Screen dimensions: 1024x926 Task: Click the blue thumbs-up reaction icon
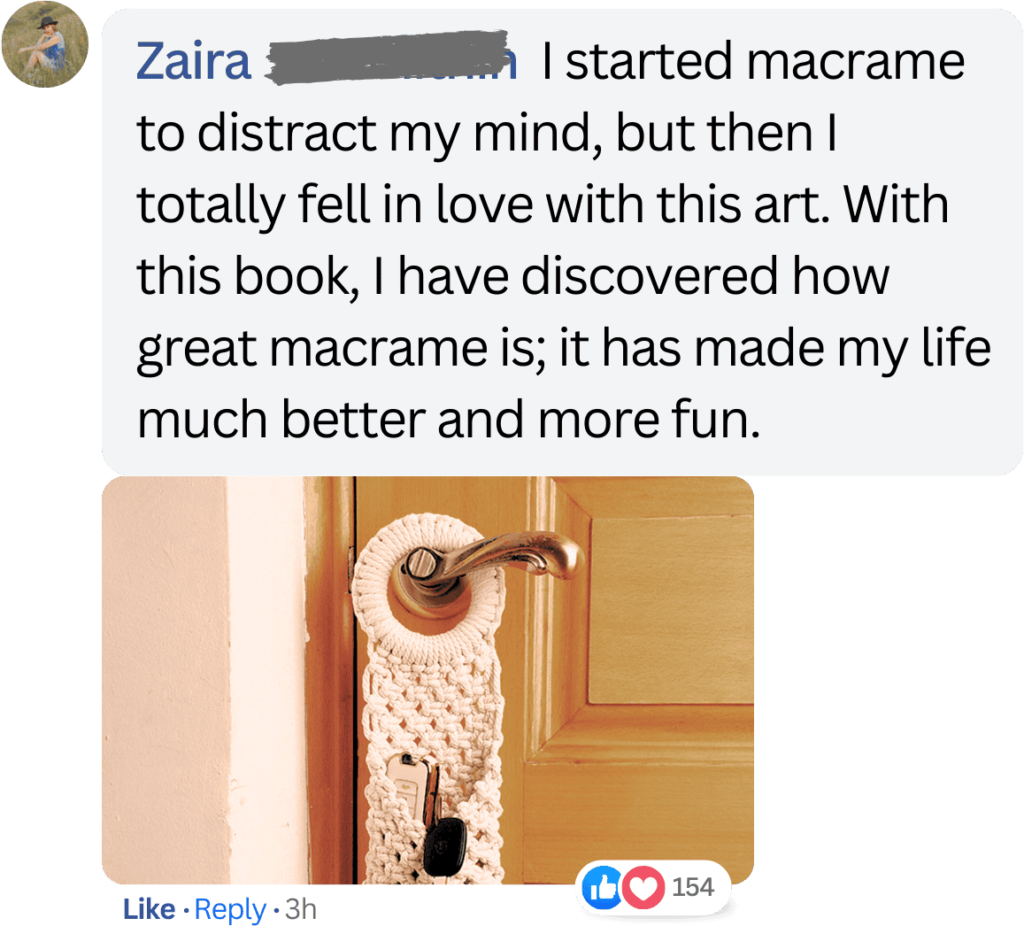(602, 887)
